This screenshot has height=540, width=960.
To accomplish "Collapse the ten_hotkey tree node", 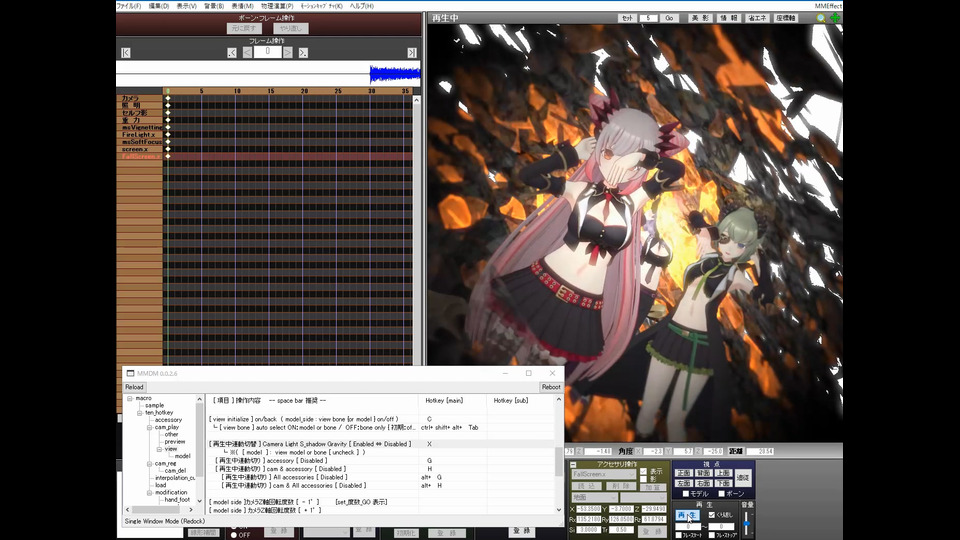I will pos(140,413).
